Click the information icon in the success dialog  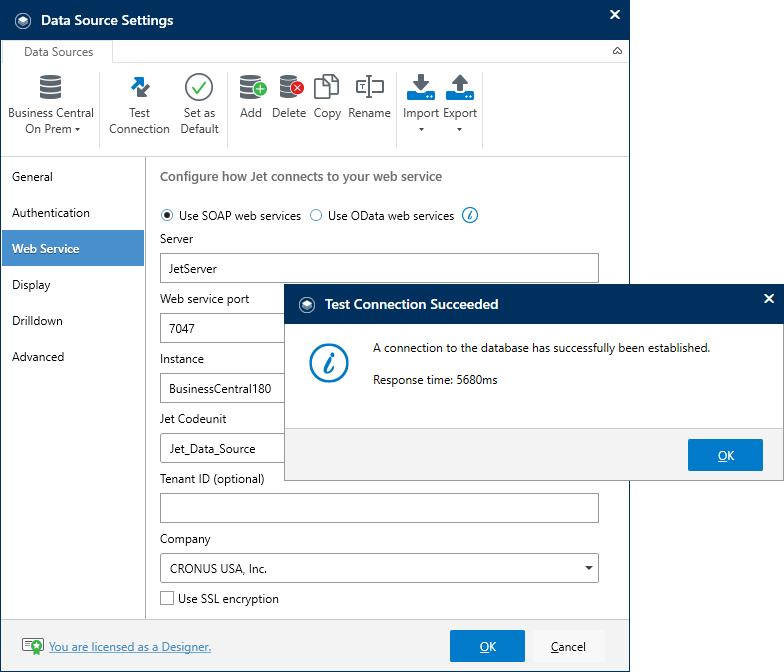(x=329, y=363)
